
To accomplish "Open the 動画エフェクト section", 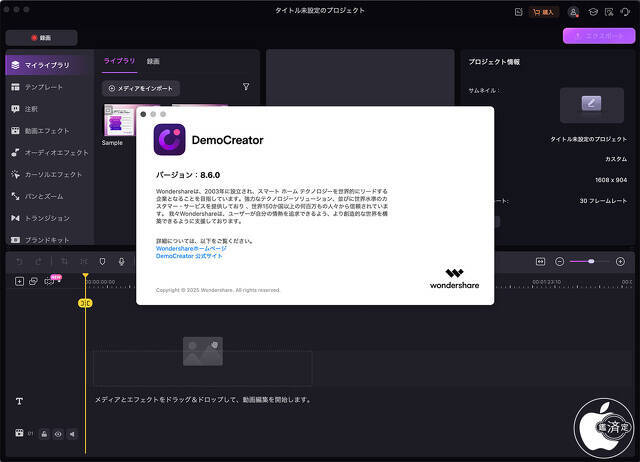I will coord(40,131).
